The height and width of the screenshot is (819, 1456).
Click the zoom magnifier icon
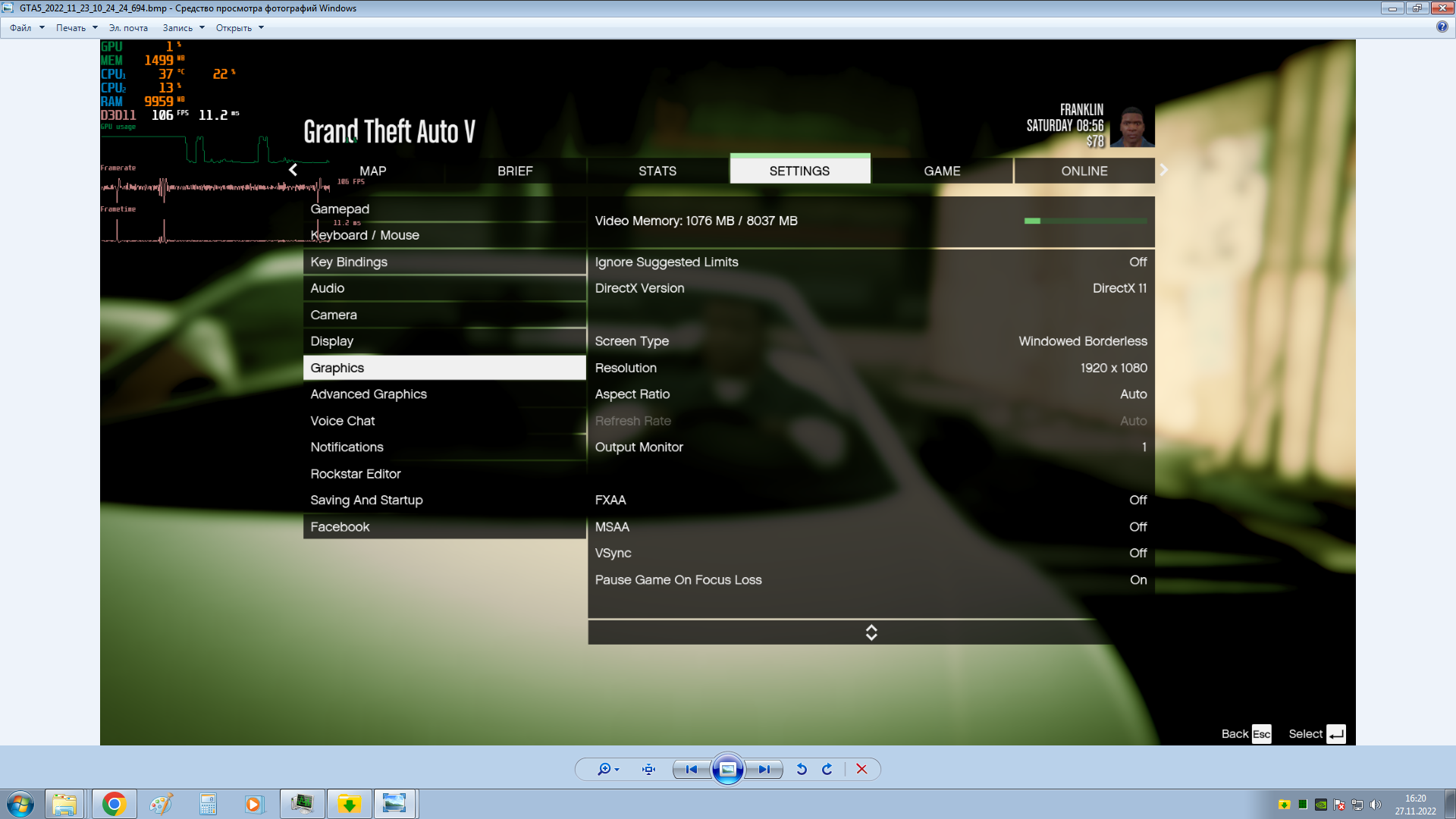pyautogui.click(x=604, y=769)
